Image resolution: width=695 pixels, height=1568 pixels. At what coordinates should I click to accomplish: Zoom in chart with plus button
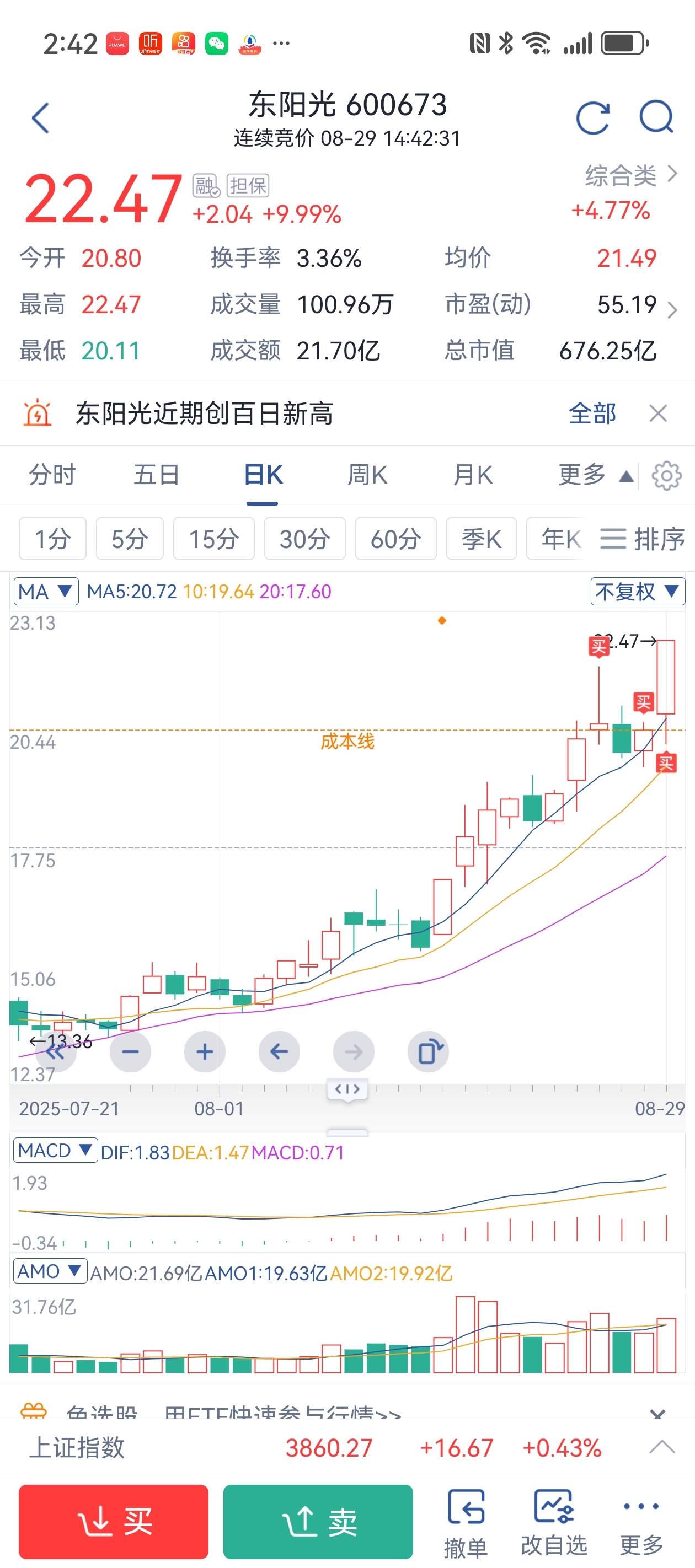pyautogui.click(x=205, y=1052)
